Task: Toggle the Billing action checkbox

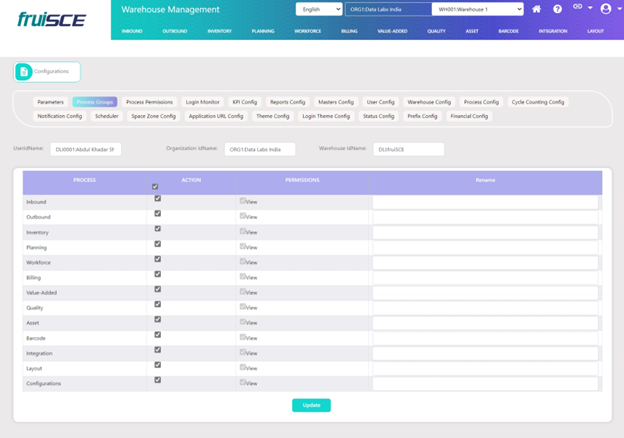Action: (x=158, y=275)
